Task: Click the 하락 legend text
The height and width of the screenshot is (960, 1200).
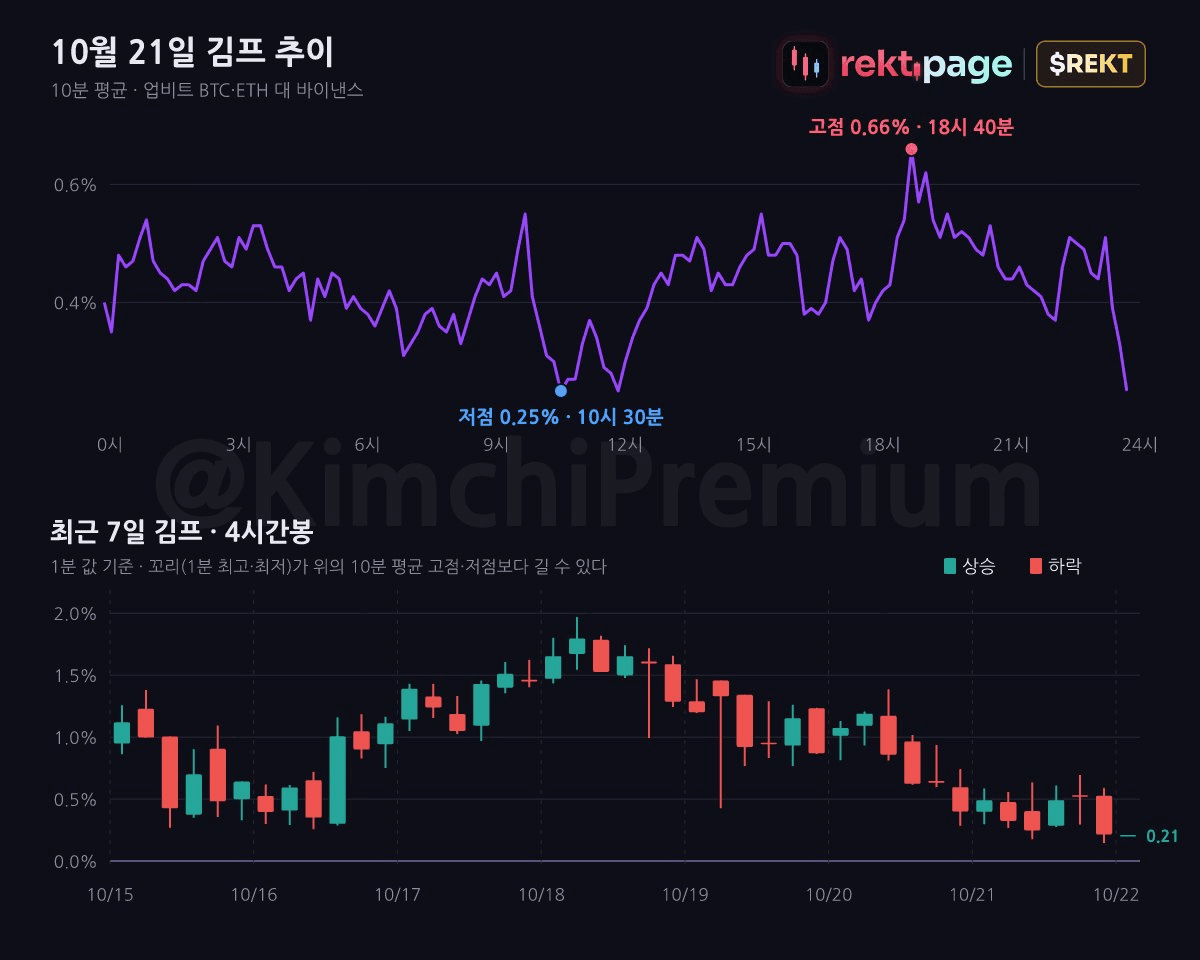Action: [x=1065, y=566]
